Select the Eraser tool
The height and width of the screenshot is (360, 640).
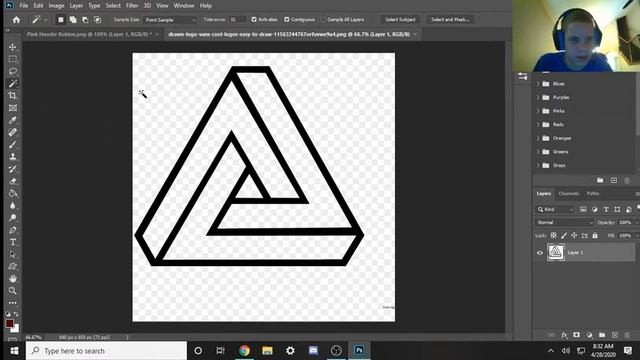[x=13, y=181]
